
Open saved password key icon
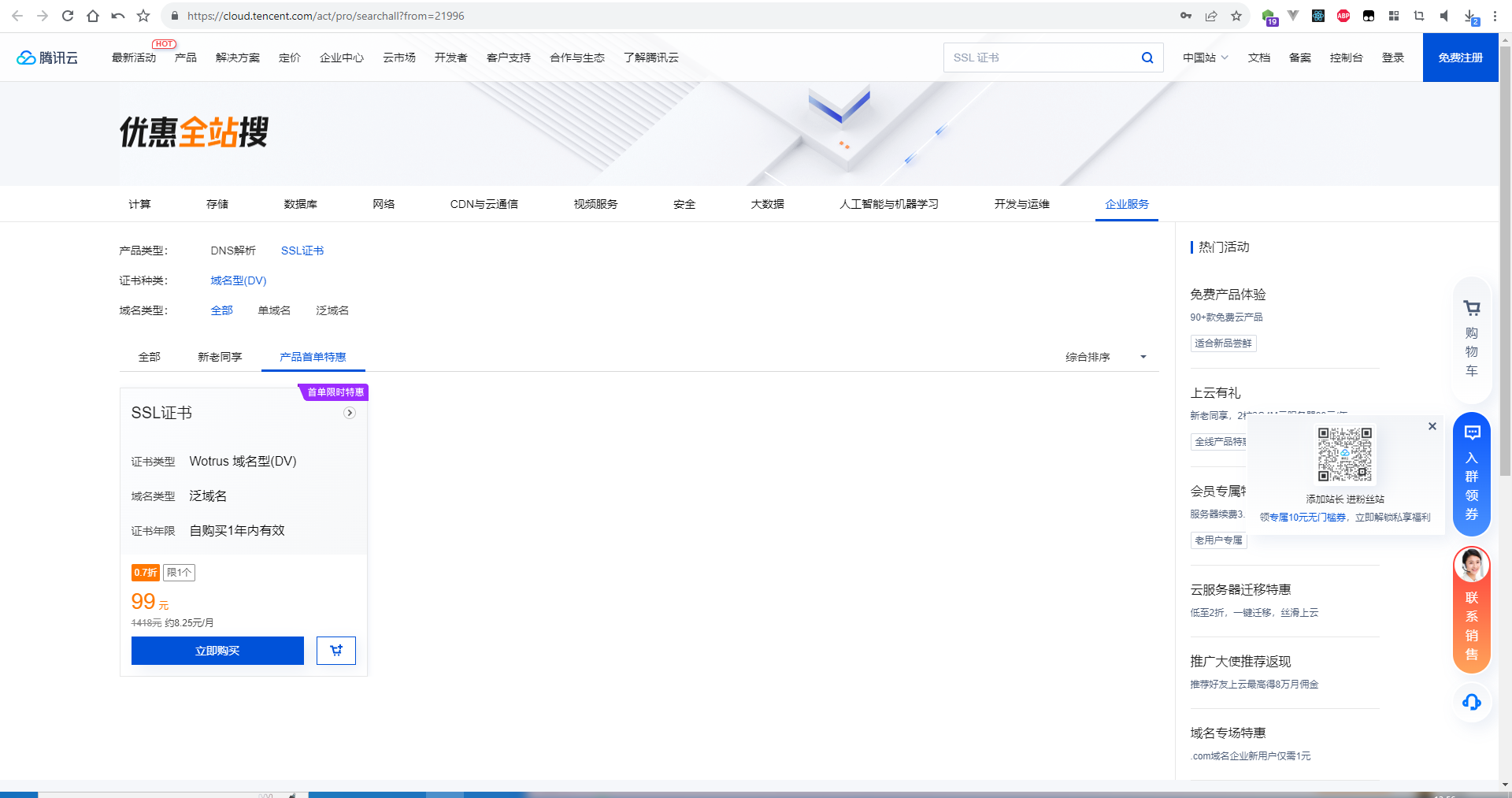(x=1186, y=16)
